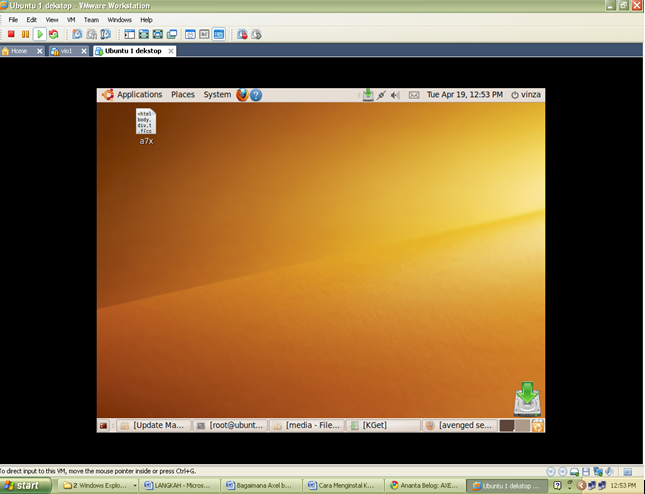
Task: Switch to Ananta Belog Chrome window
Action: click(425, 486)
